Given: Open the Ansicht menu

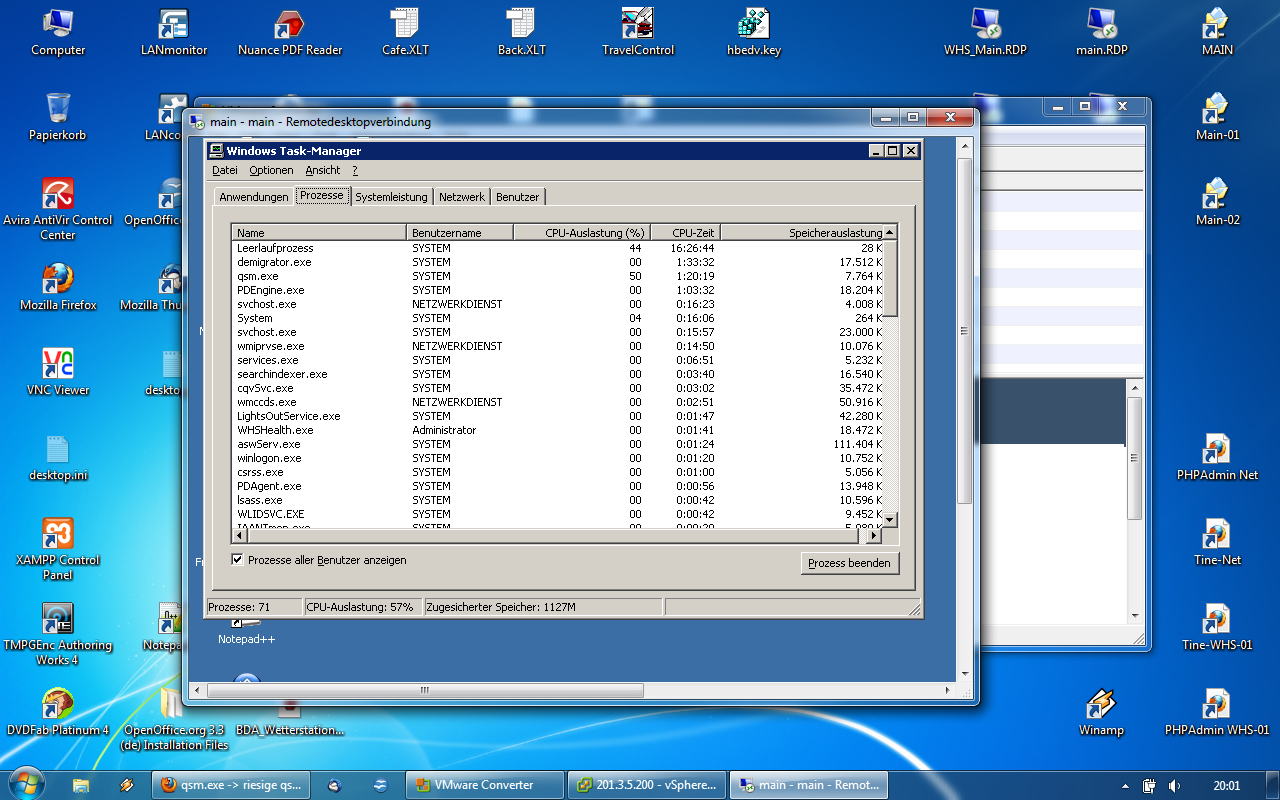Looking at the screenshot, I should 323,171.
